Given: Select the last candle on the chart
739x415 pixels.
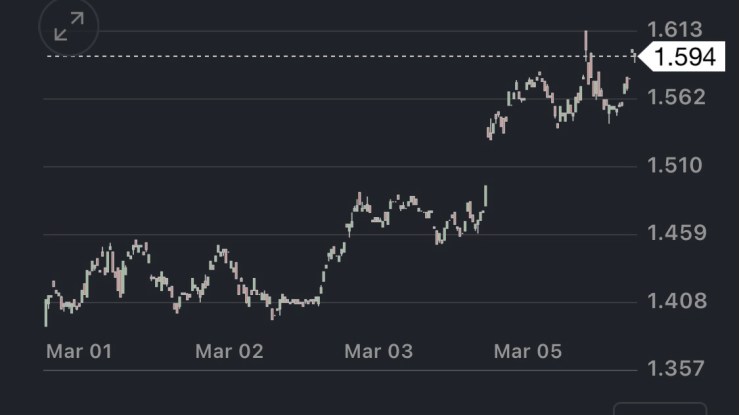Looking at the screenshot, I should (x=629, y=83).
